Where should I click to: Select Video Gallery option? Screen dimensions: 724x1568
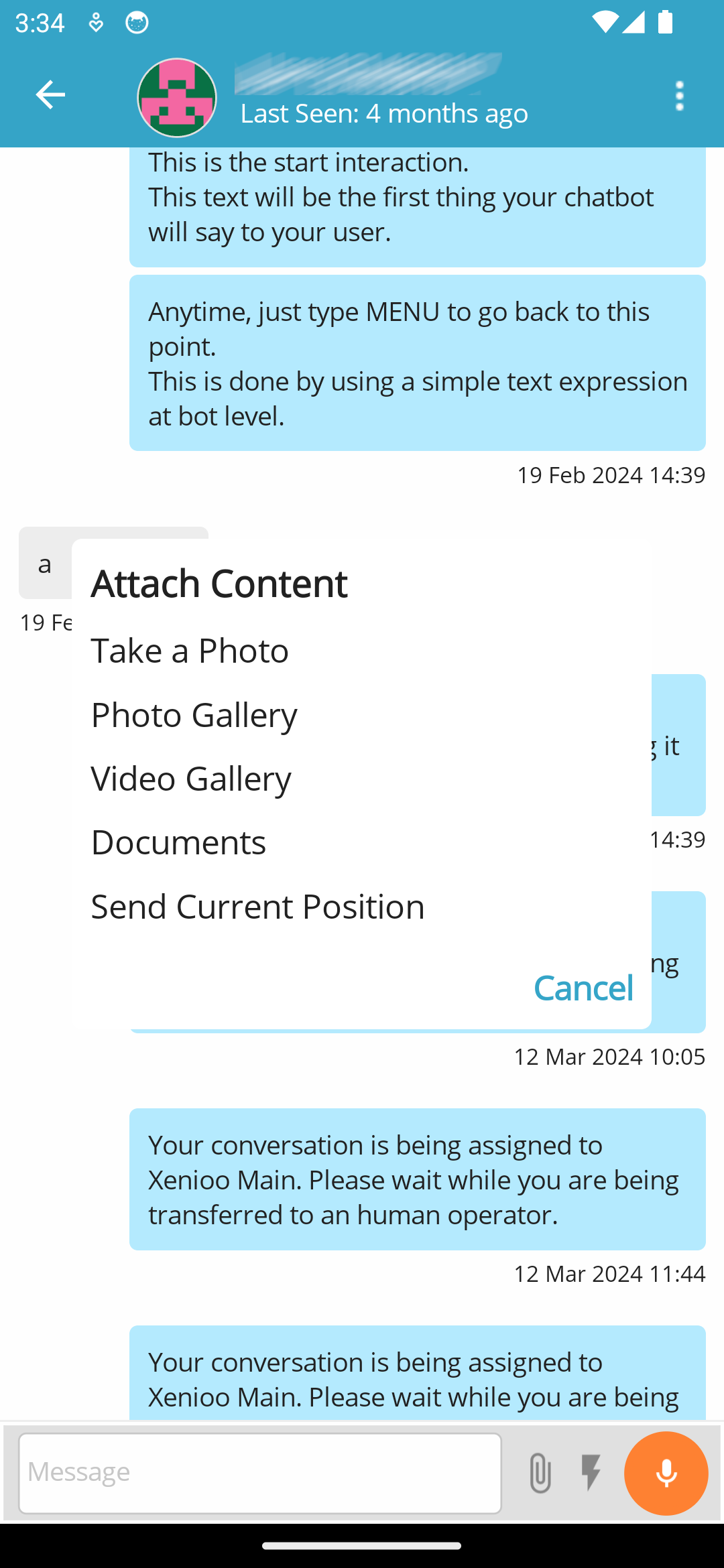coord(191,779)
